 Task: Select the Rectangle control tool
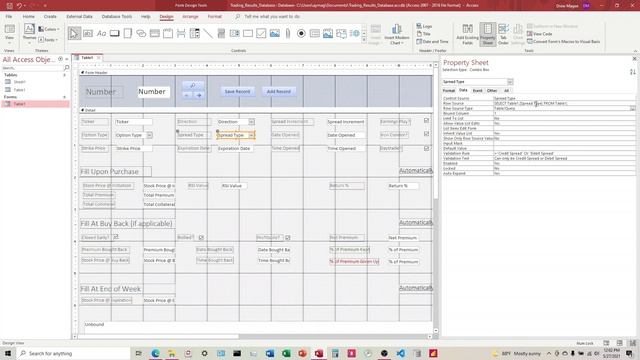[x=248, y=33]
